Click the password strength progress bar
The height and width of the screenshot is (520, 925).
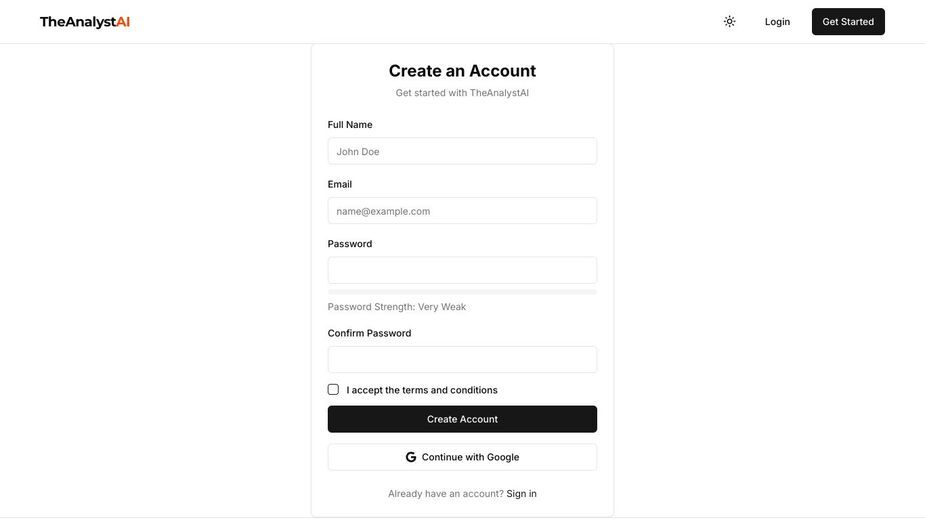coord(462,292)
